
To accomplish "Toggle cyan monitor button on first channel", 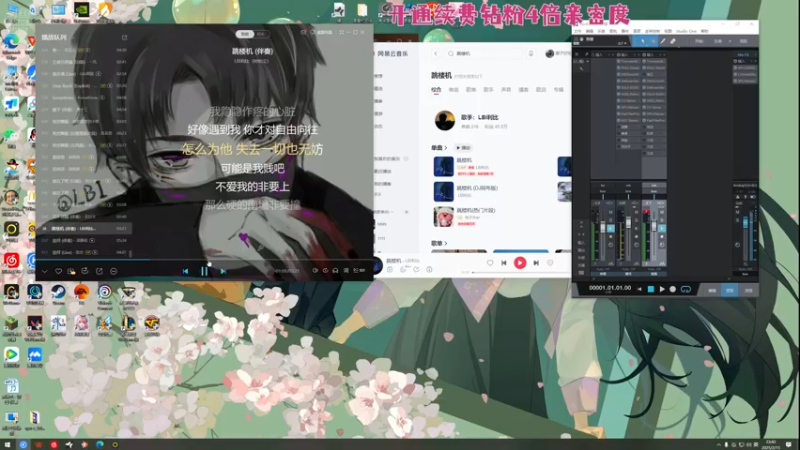I will pos(611,229).
